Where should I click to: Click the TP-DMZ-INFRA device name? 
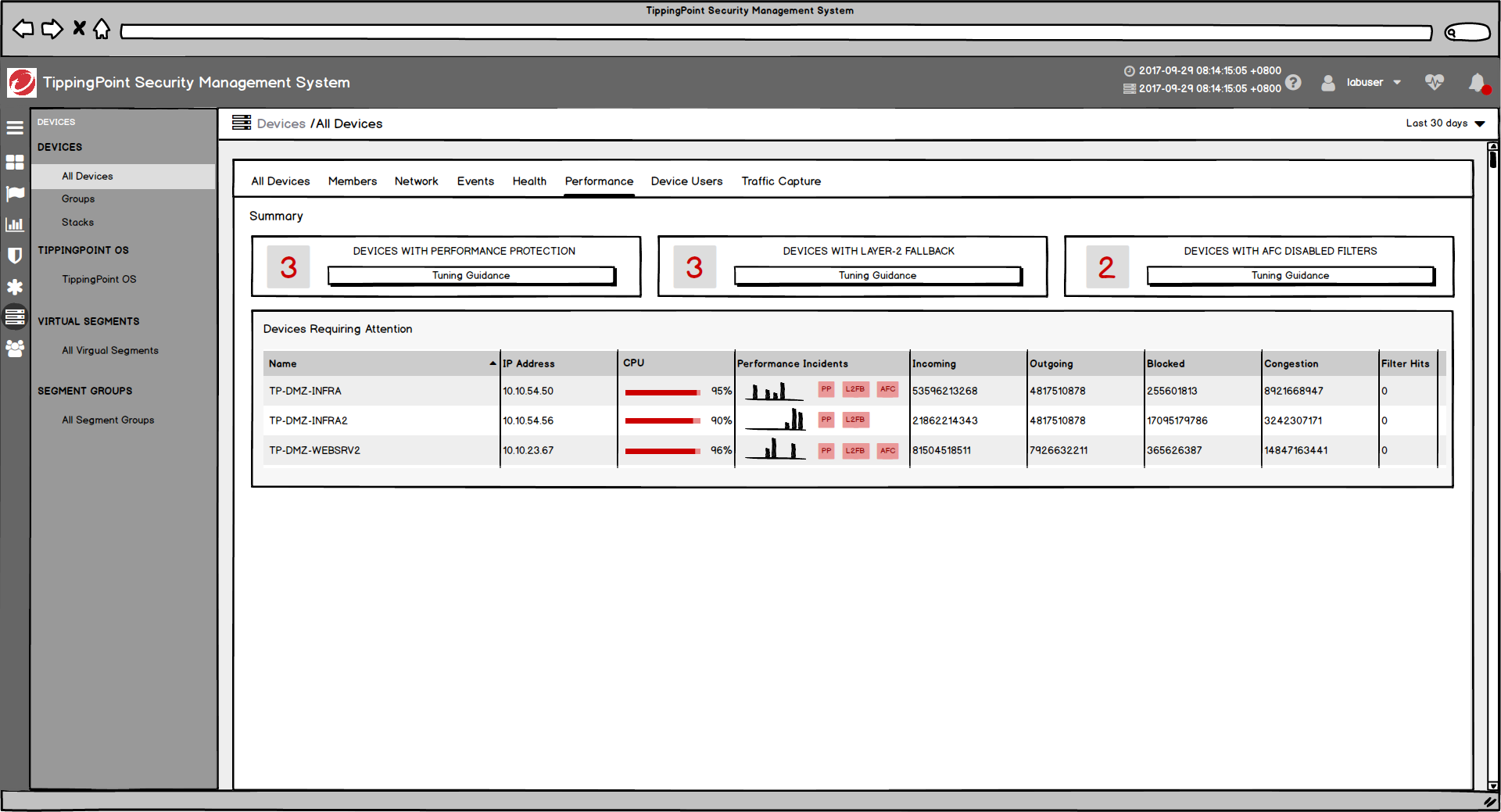click(305, 391)
